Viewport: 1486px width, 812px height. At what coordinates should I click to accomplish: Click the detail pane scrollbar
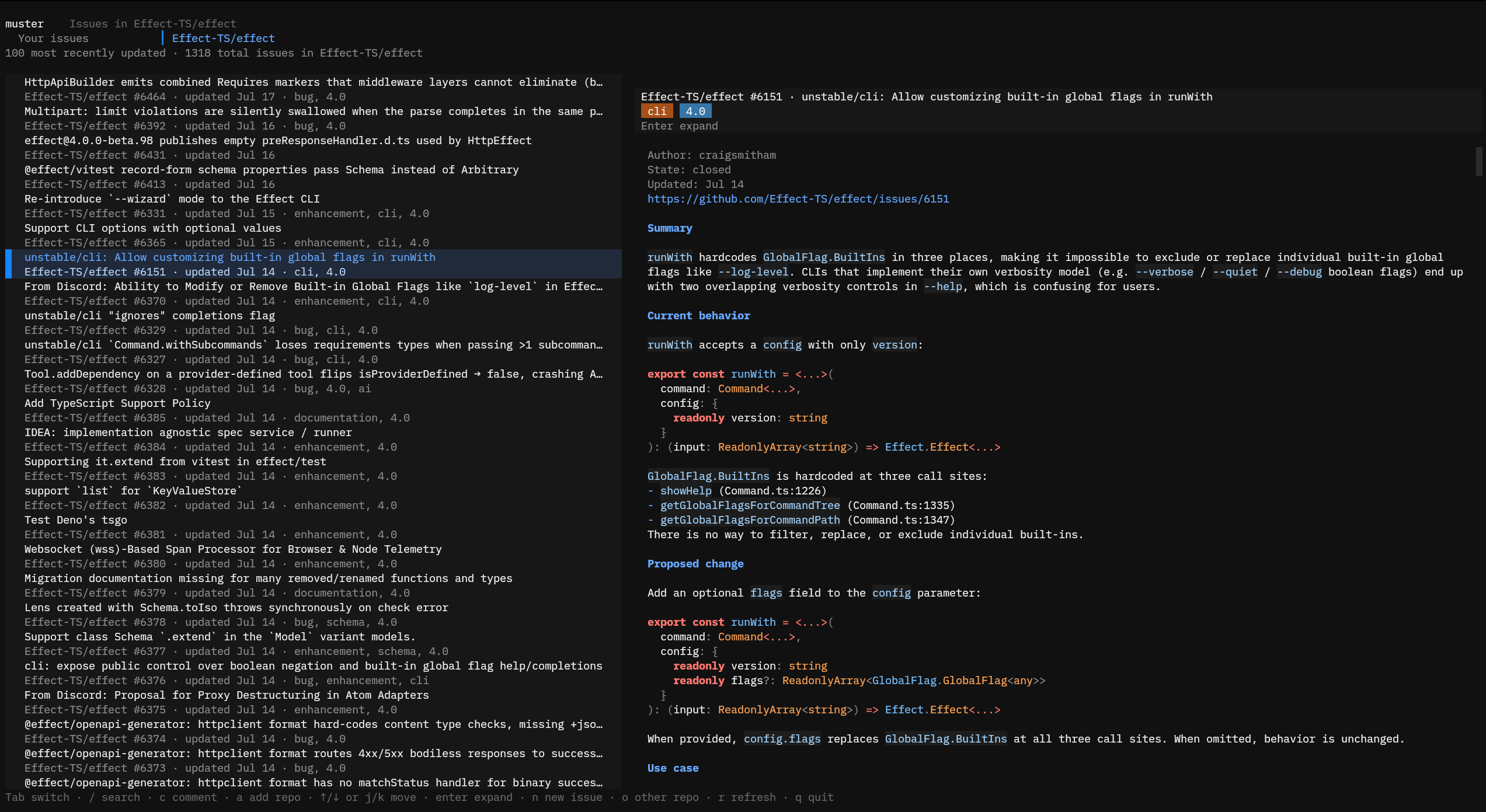click(x=1479, y=162)
